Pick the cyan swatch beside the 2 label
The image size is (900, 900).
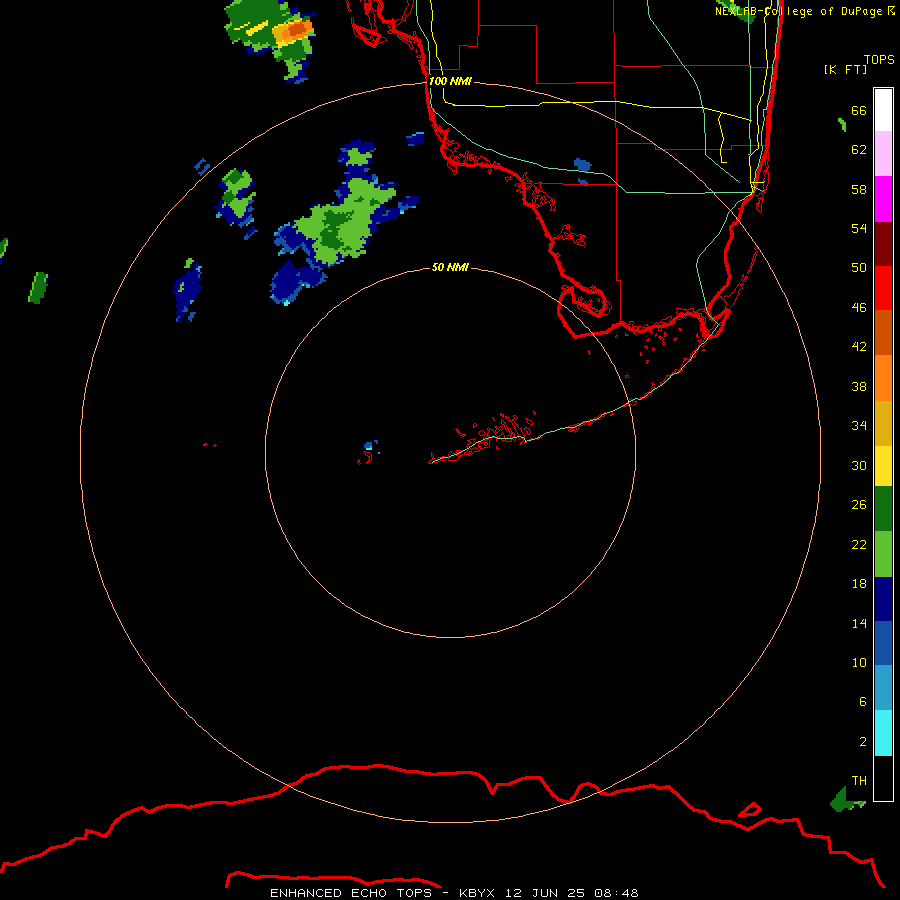click(883, 733)
